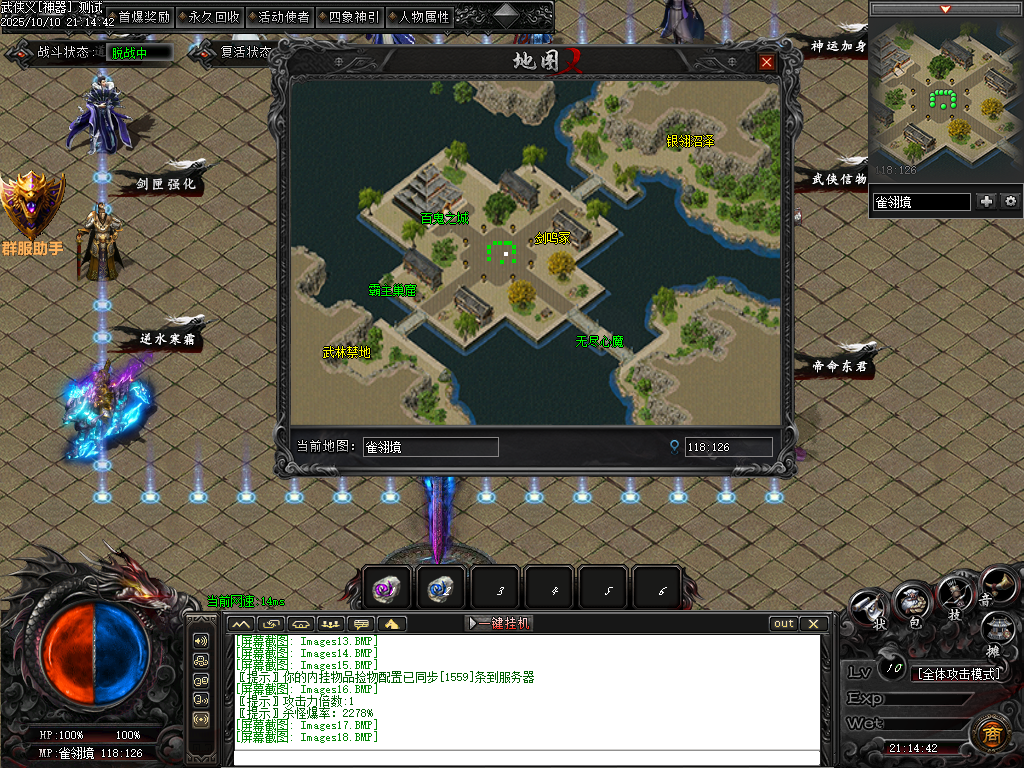Screen dimensions: 1024x768
Task: Toggle the 战斗状态 combat status indicator
Action: click(139, 52)
